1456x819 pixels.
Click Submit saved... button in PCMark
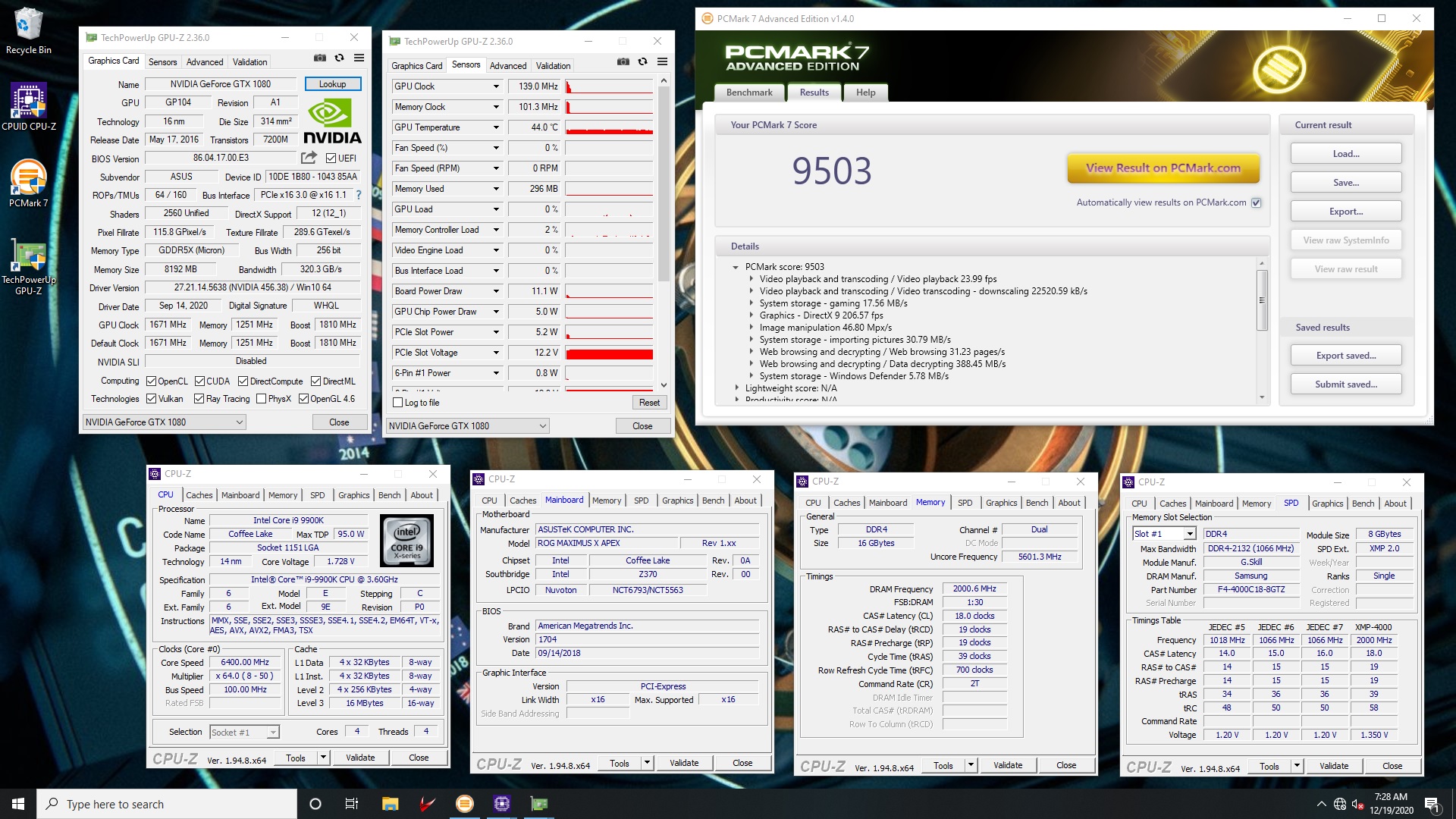pos(1346,384)
